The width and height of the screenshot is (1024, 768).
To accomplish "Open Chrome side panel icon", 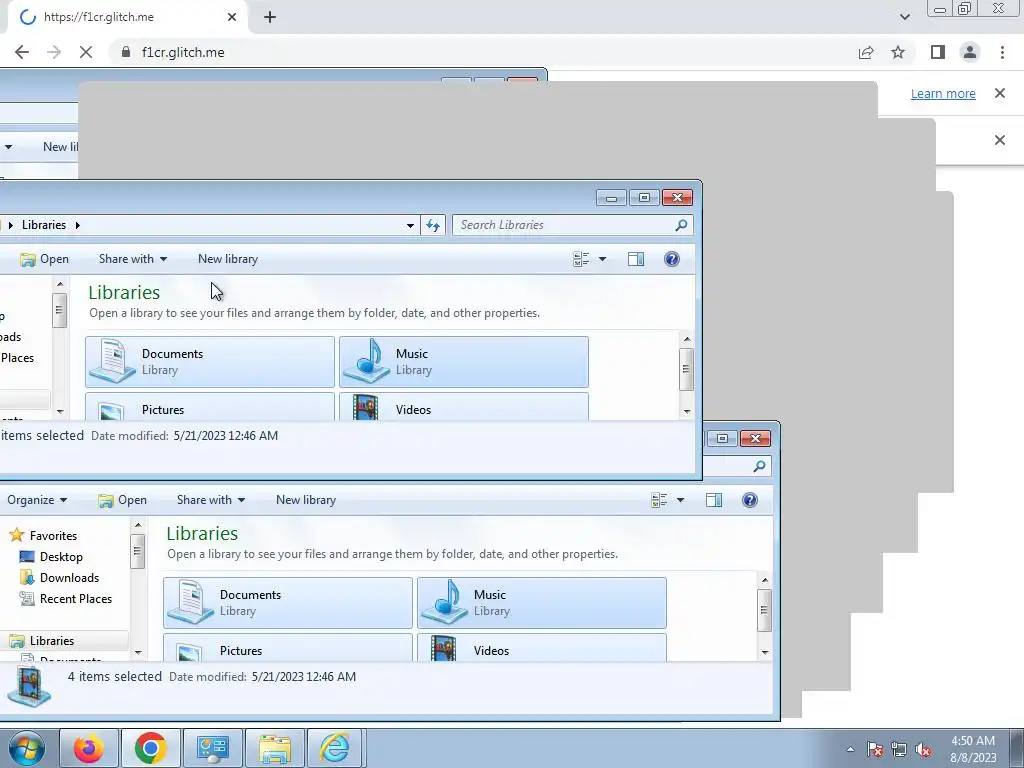I will point(938,52).
